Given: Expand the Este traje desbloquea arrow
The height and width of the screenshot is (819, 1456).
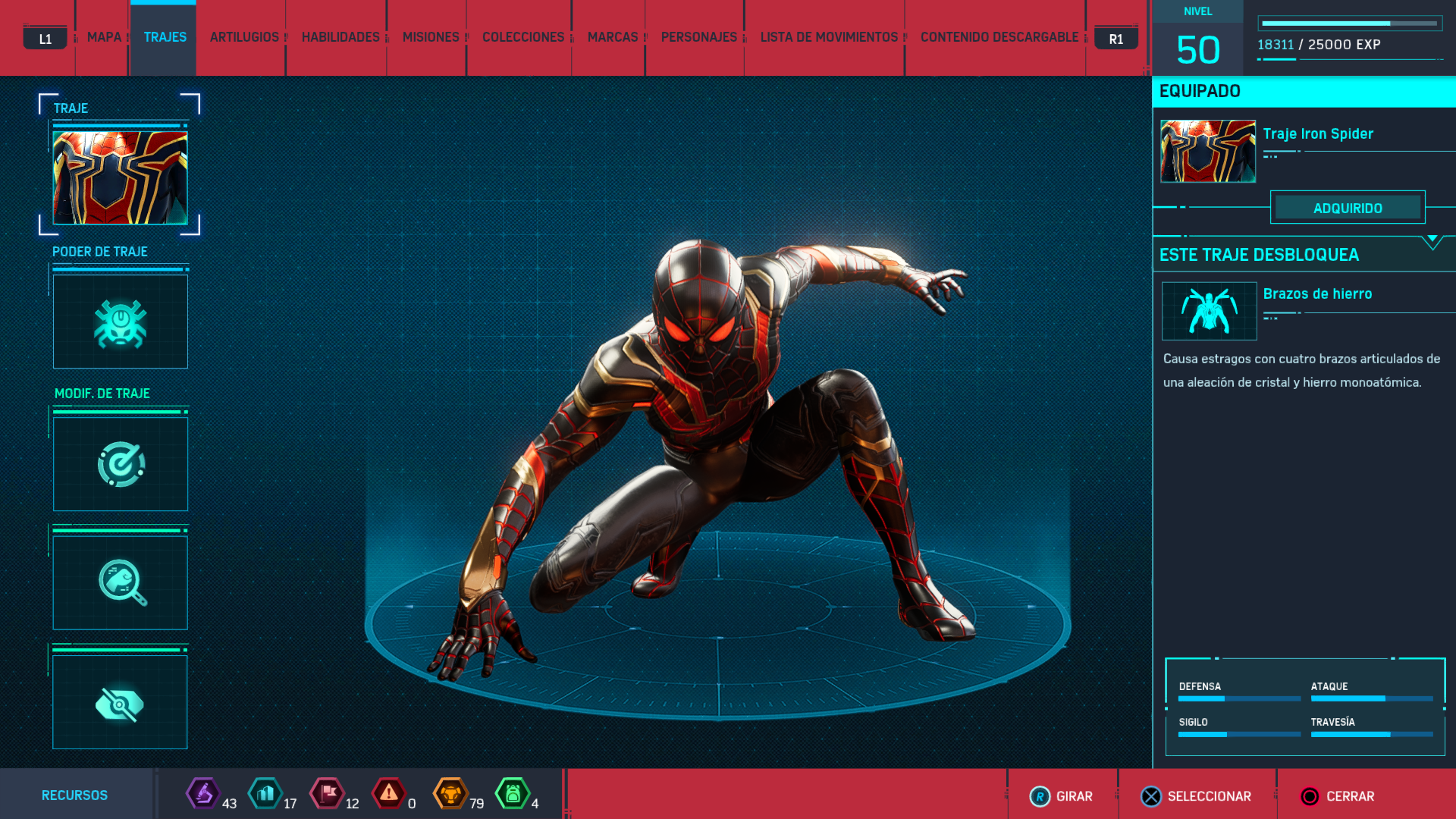Looking at the screenshot, I should [1432, 241].
